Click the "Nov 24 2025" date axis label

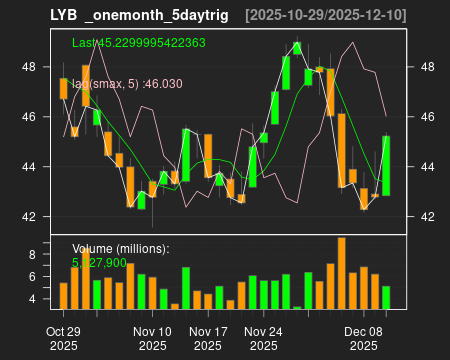[263, 339]
